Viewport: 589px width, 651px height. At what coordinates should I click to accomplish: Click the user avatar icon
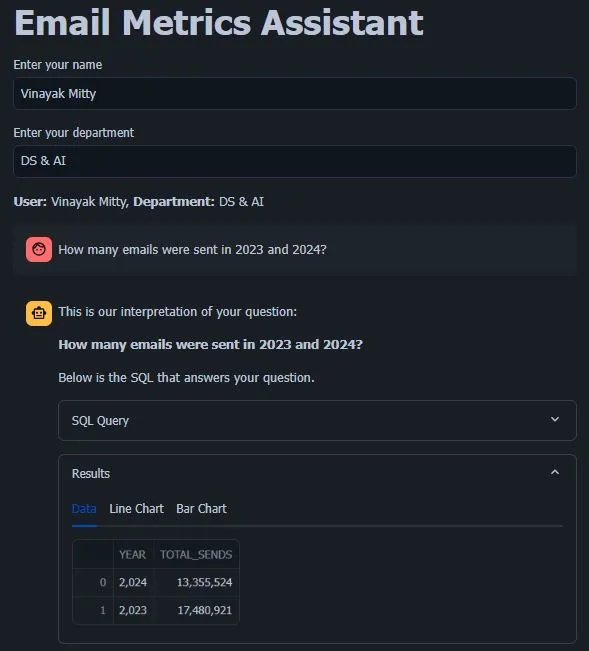tap(39, 250)
